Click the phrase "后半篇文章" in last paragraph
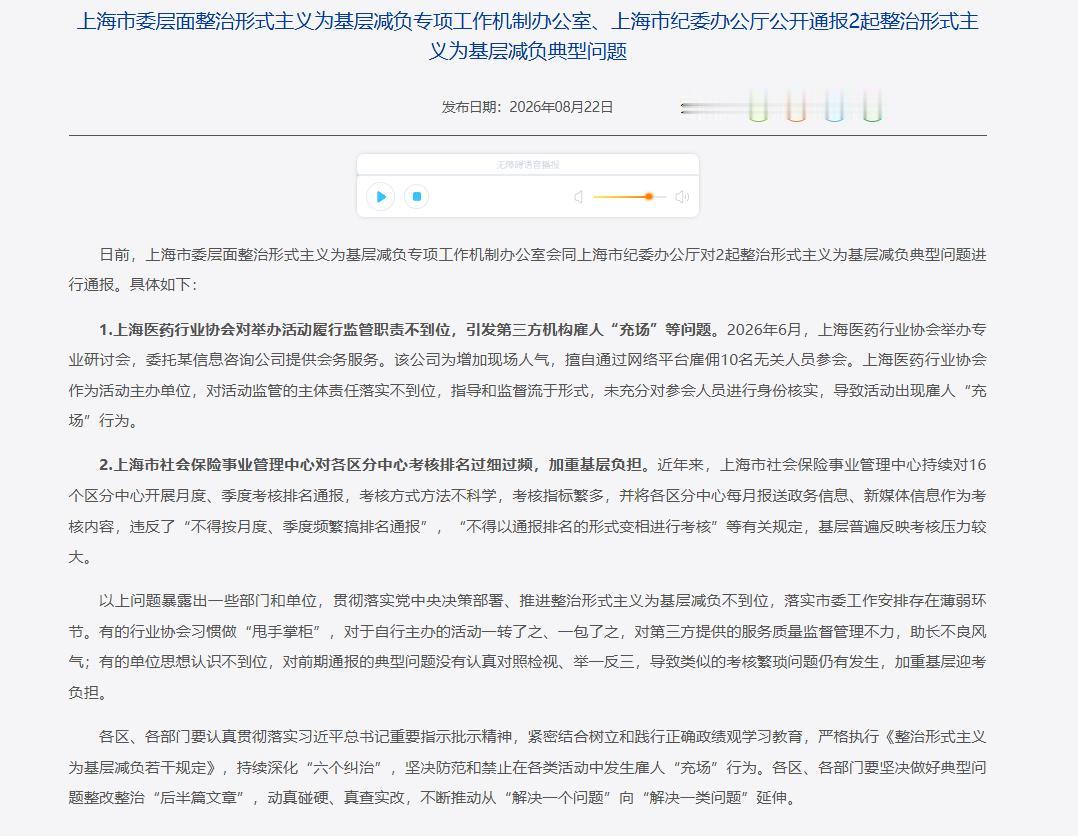Image resolution: width=1078 pixels, height=836 pixels. 198,798
